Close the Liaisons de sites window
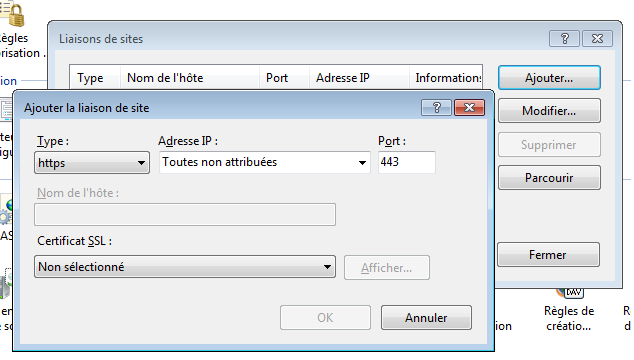634x360 pixels. tap(597, 38)
